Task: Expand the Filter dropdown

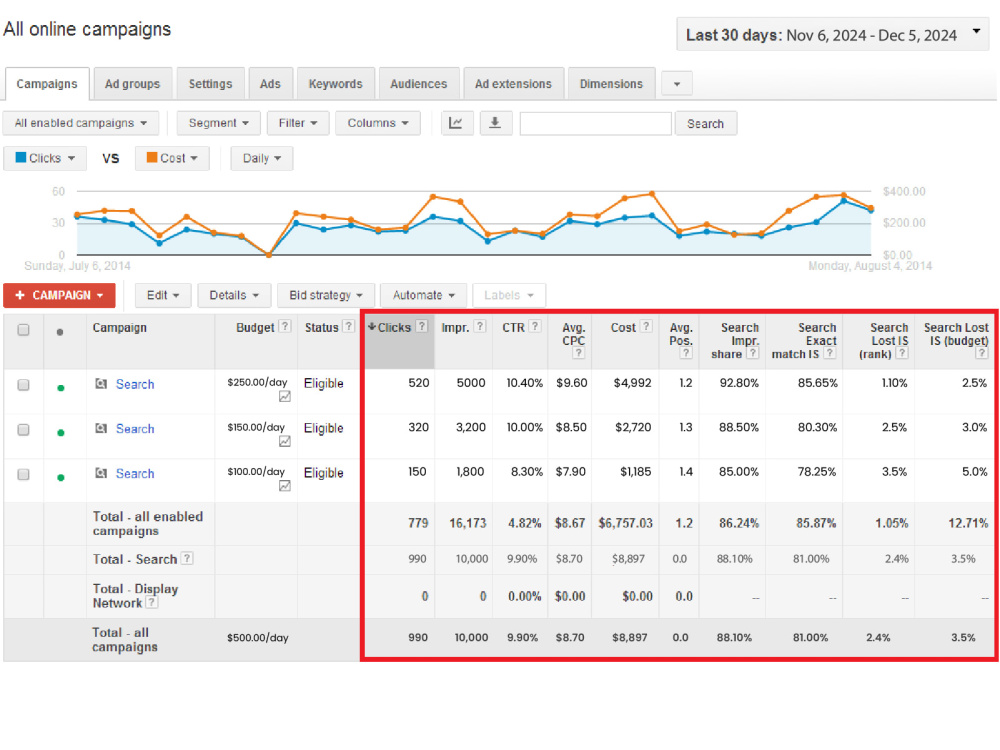Action: 298,123
